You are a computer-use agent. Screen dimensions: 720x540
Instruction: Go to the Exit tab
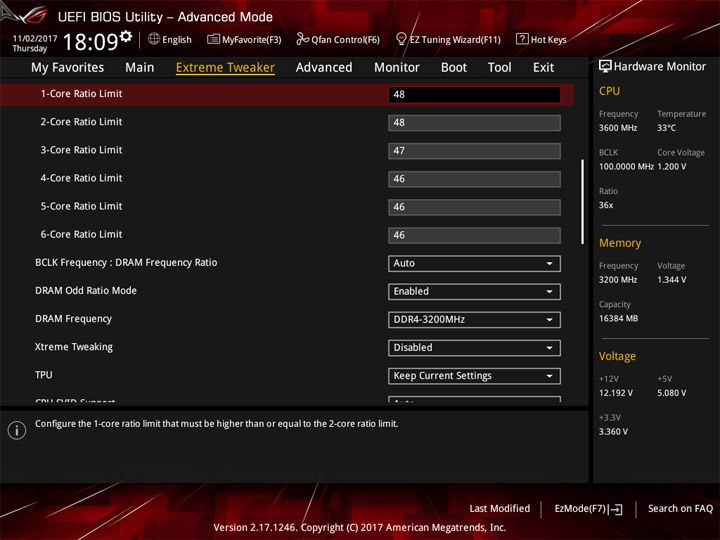click(x=543, y=68)
